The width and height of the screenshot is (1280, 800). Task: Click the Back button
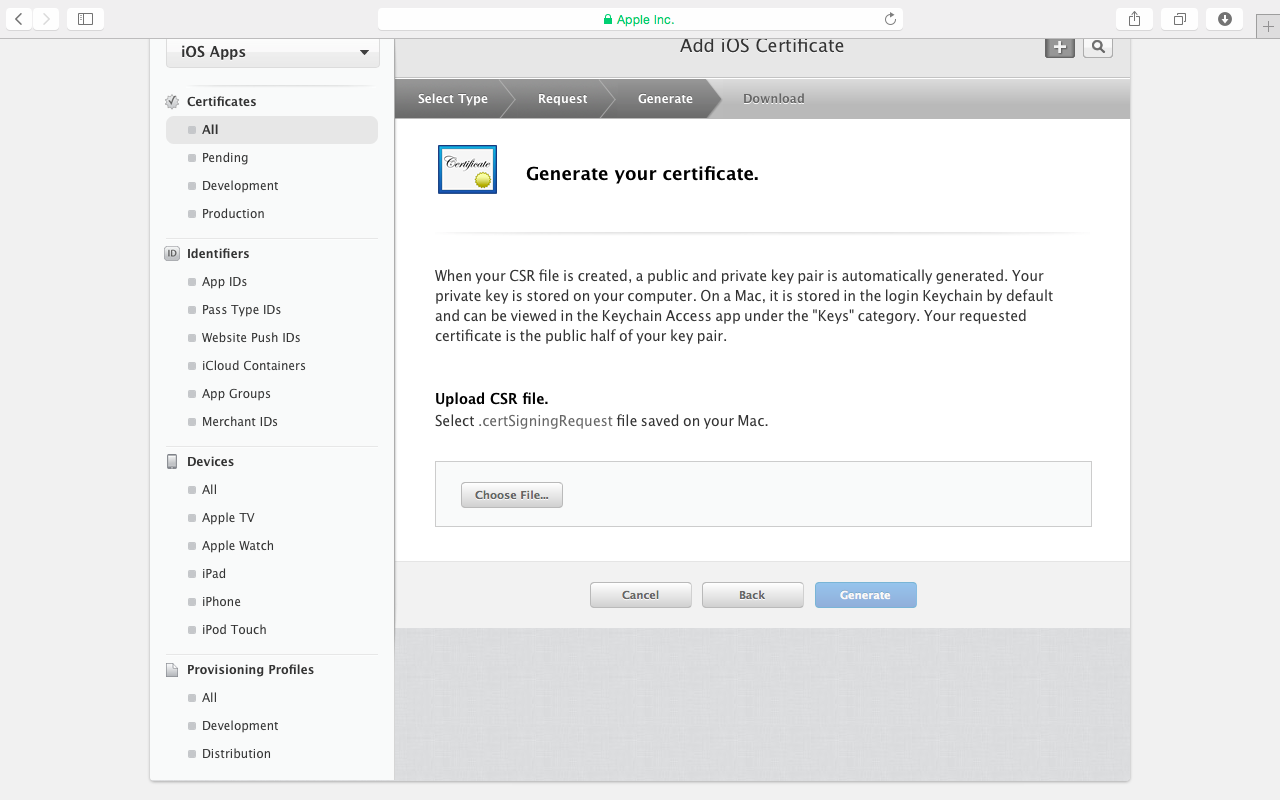click(752, 595)
